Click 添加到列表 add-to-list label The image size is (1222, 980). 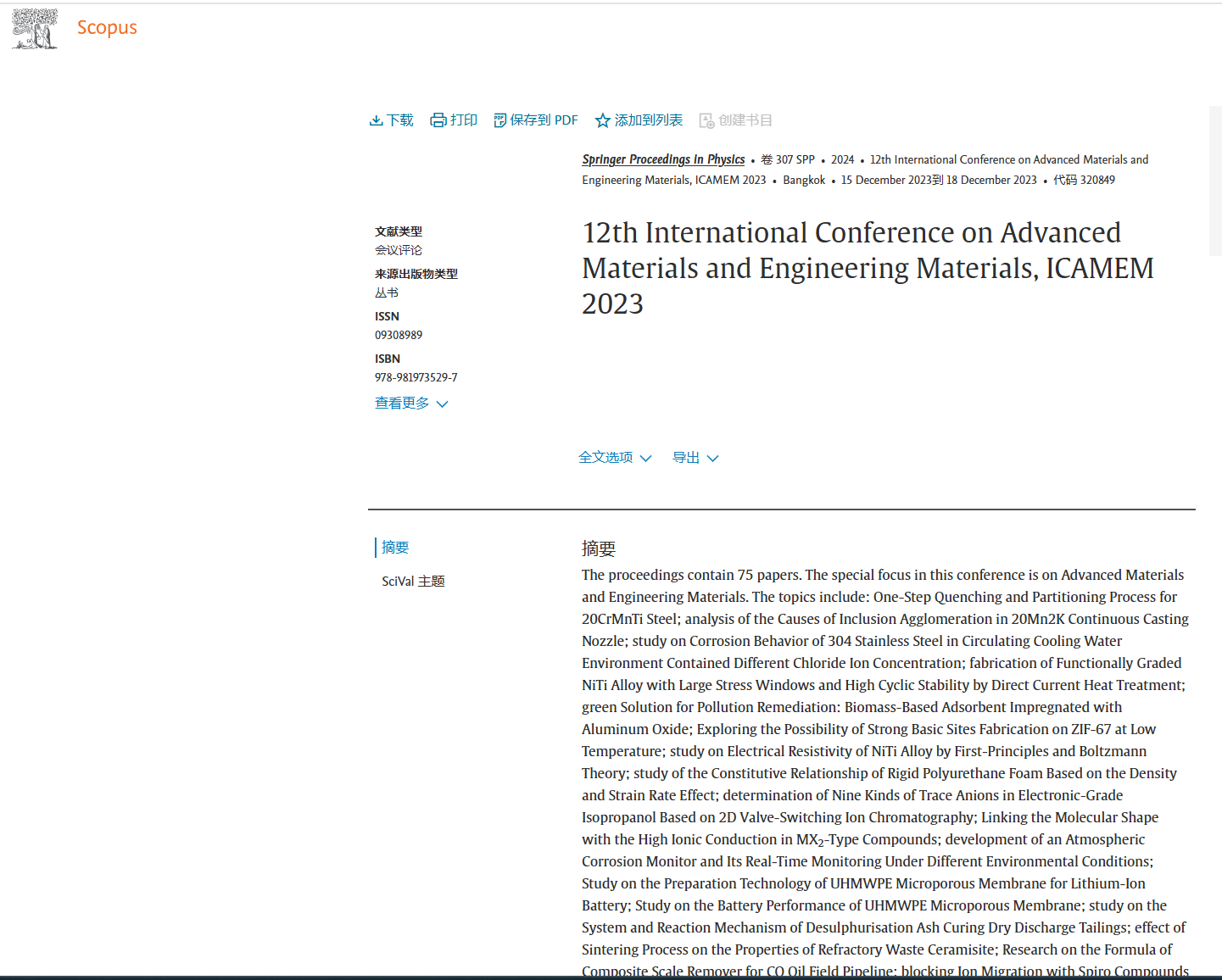point(649,120)
